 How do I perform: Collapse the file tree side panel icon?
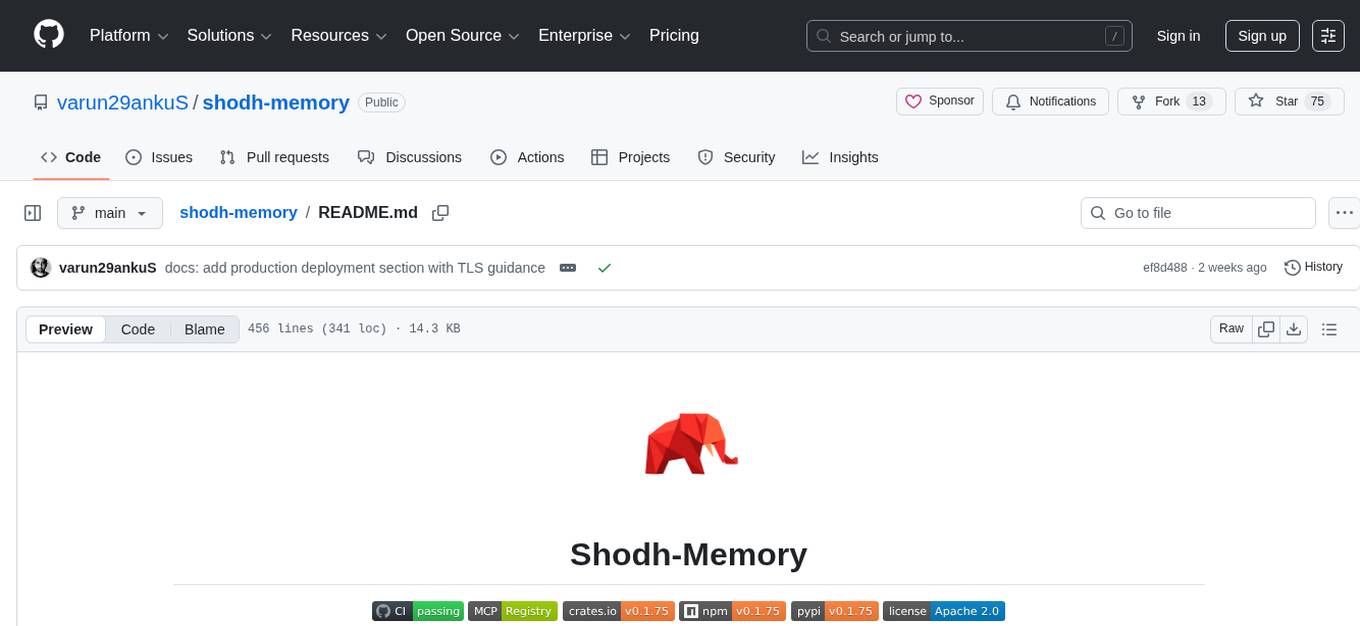tap(33, 213)
